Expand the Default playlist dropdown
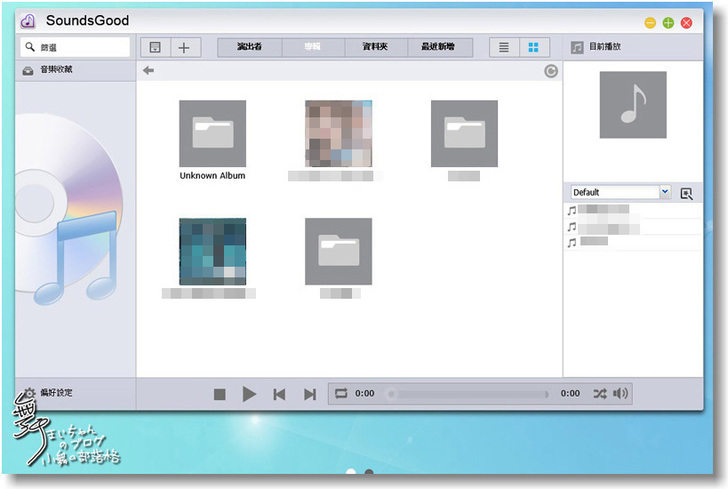 665,192
